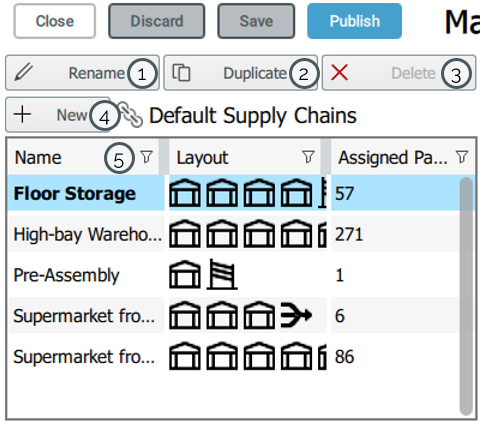Screen dimensions: 485x426
Task: Click the Close button
Action: (55, 21)
